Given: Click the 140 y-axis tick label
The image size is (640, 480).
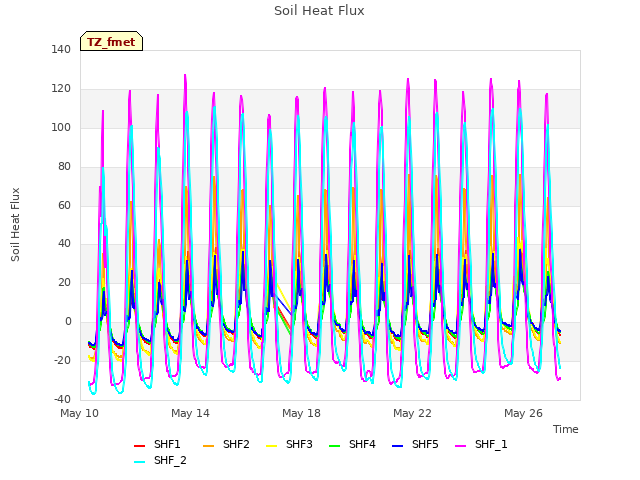Looking at the screenshot, I should [x=61, y=49].
